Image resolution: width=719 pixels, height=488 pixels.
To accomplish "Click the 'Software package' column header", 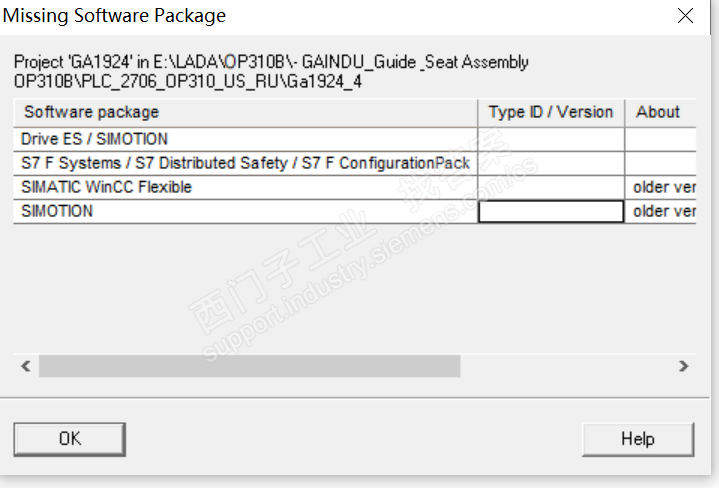I will click(246, 112).
